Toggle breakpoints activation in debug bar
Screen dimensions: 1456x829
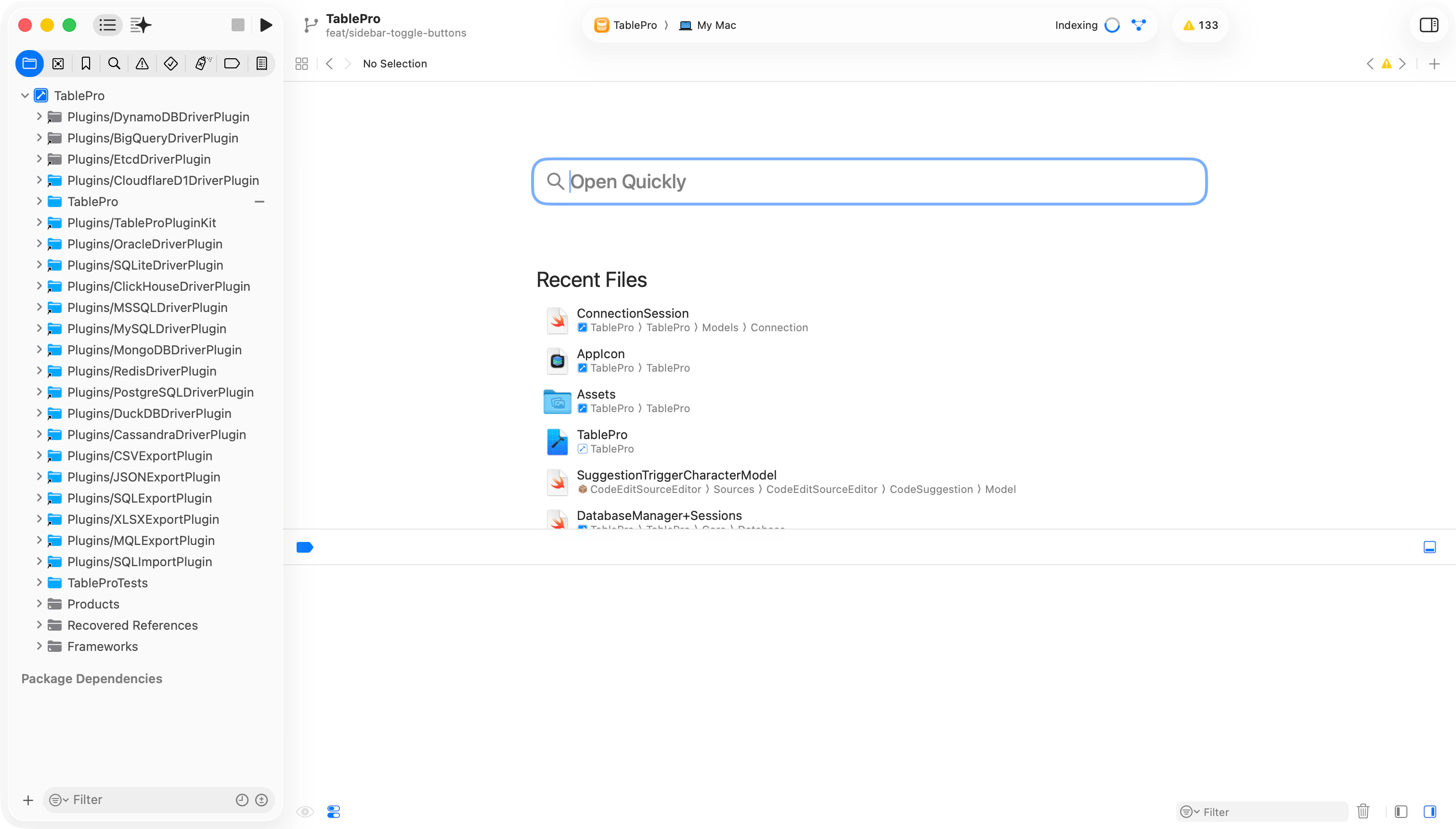click(305, 547)
